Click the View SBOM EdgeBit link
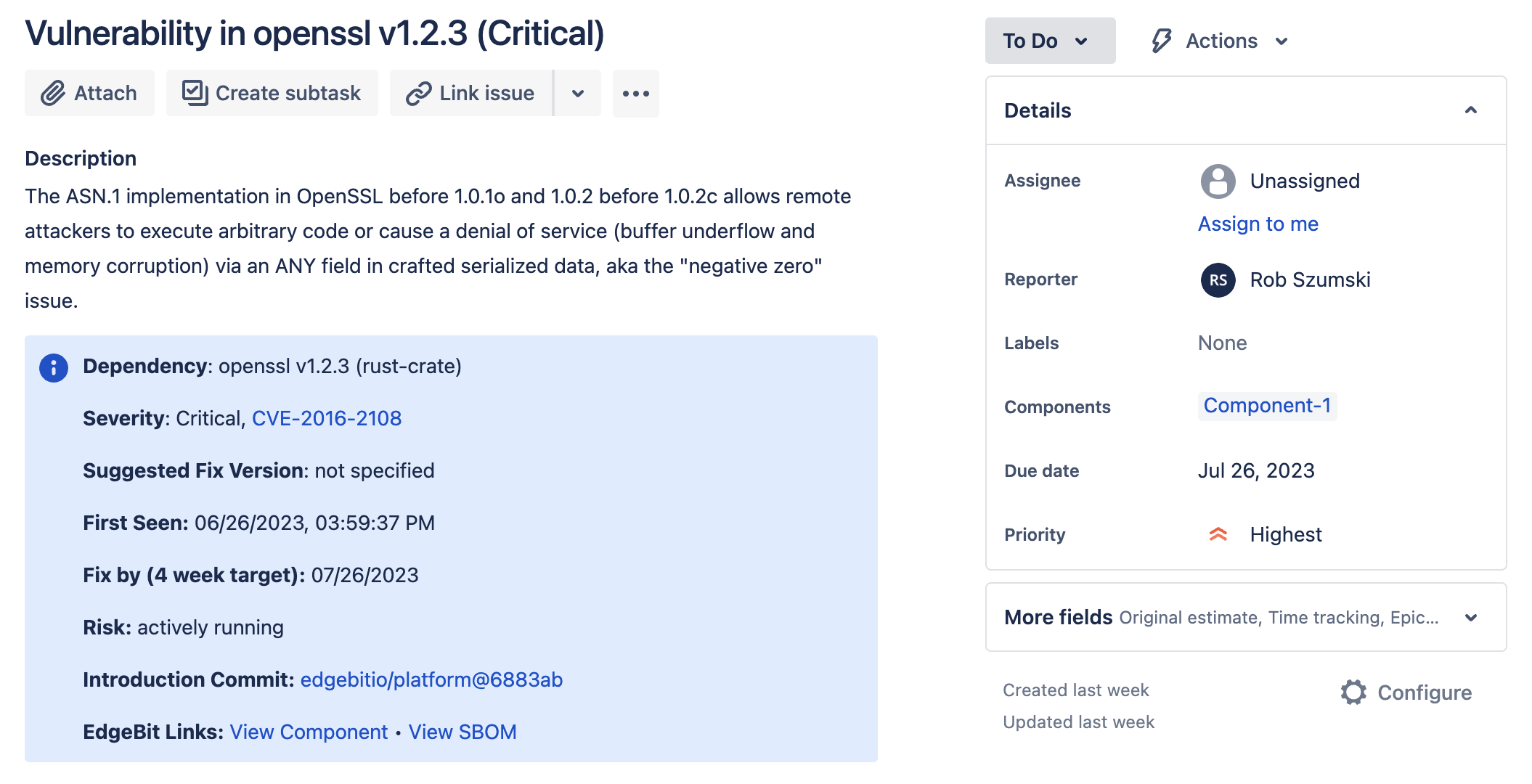 (462, 731)
